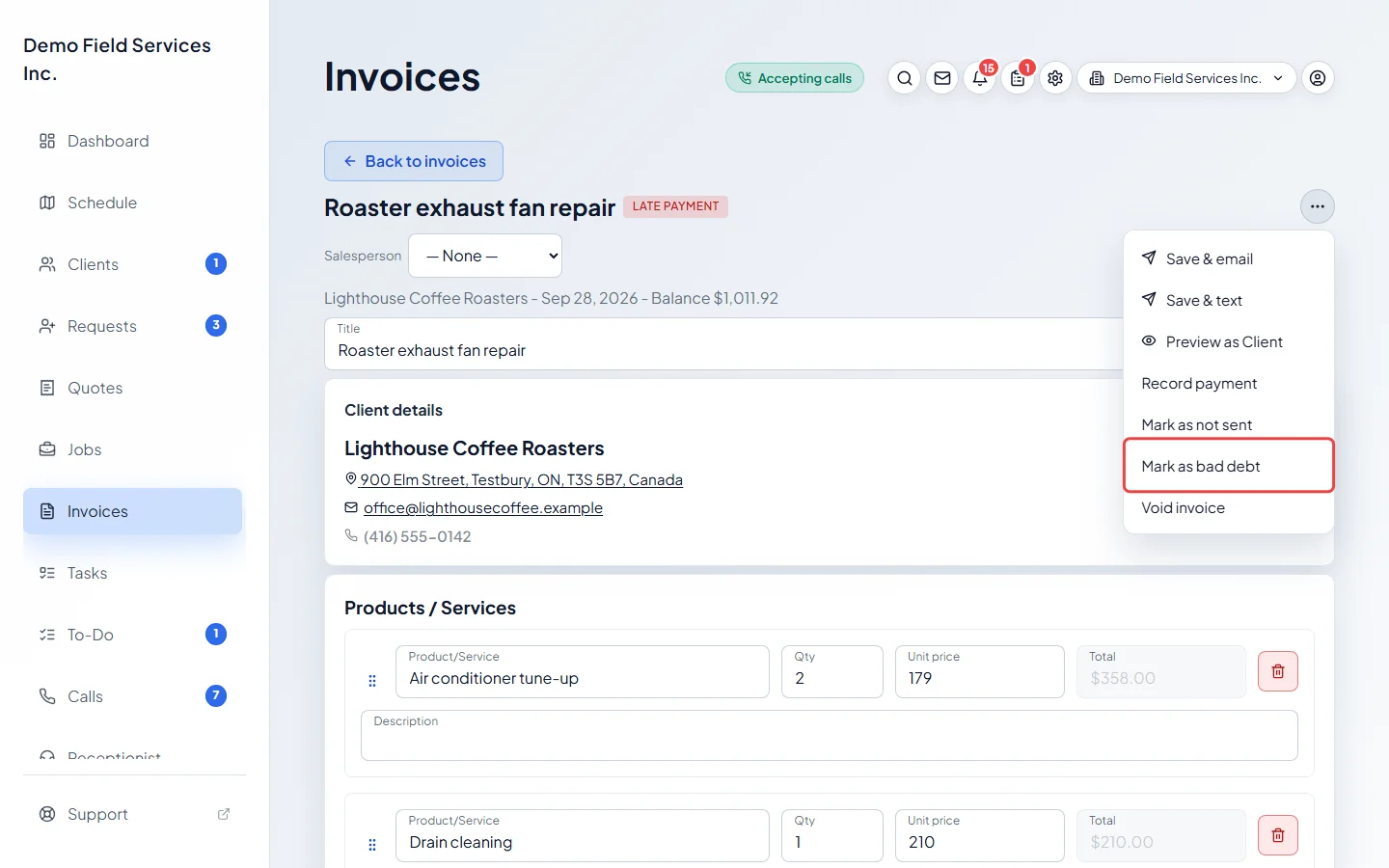The image size is (1389, 868).
Task: Open To-Do list in sidebar
Action: [133, 635]
